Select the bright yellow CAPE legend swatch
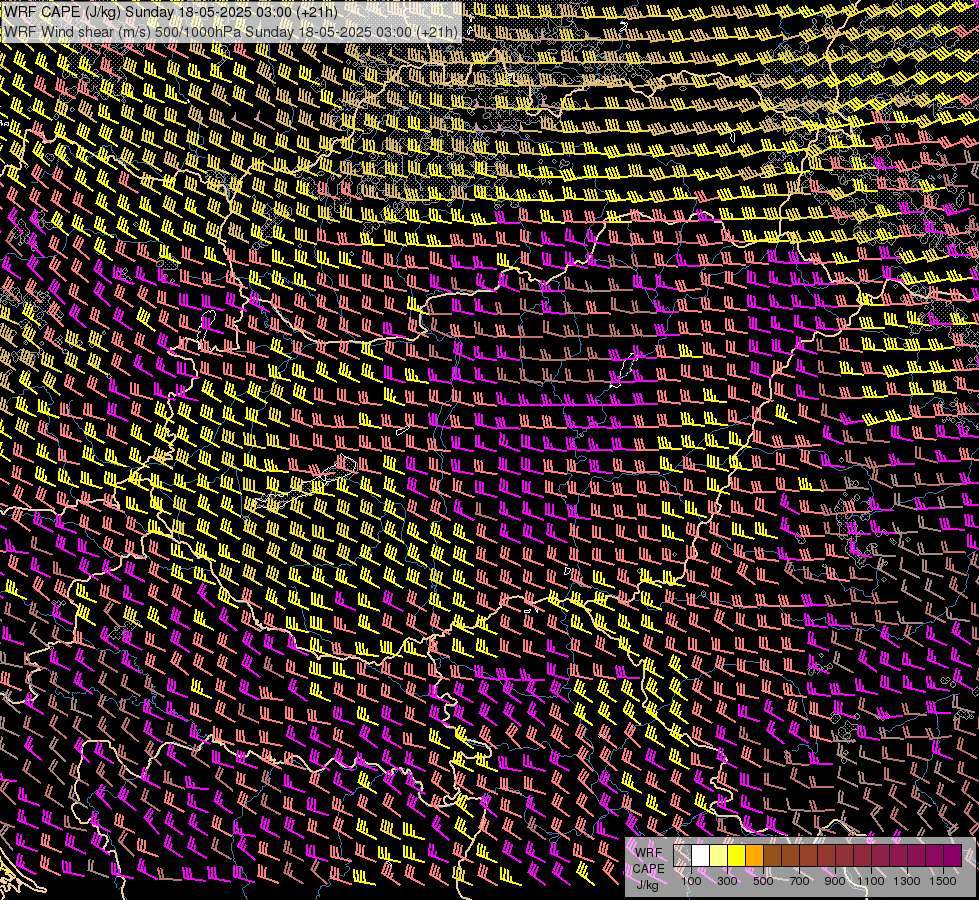This screenshot has width=979, height=900. pos(737,856)
